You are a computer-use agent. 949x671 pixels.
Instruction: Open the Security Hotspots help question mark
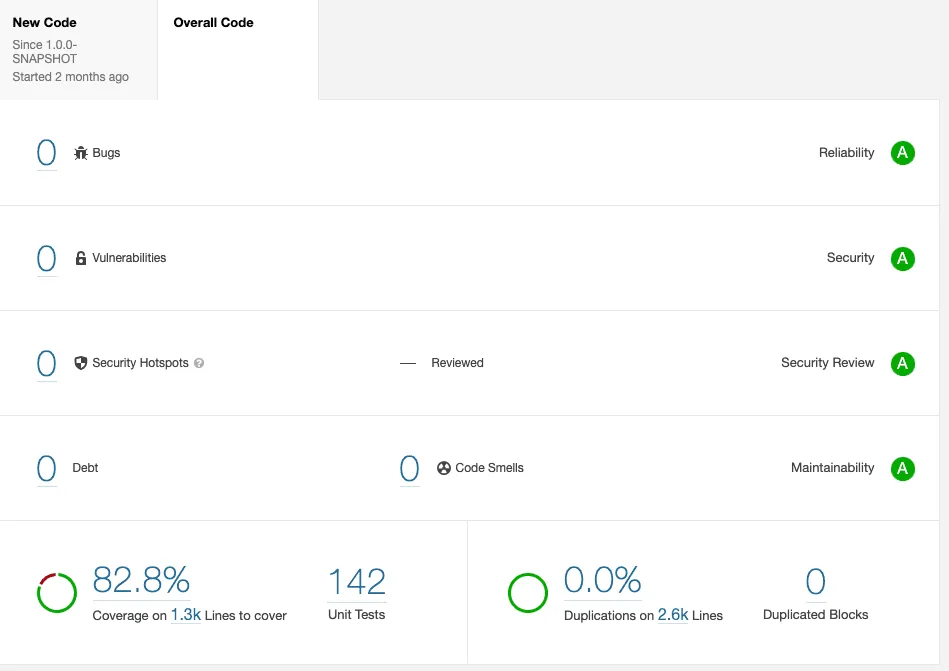click(199, 363)
